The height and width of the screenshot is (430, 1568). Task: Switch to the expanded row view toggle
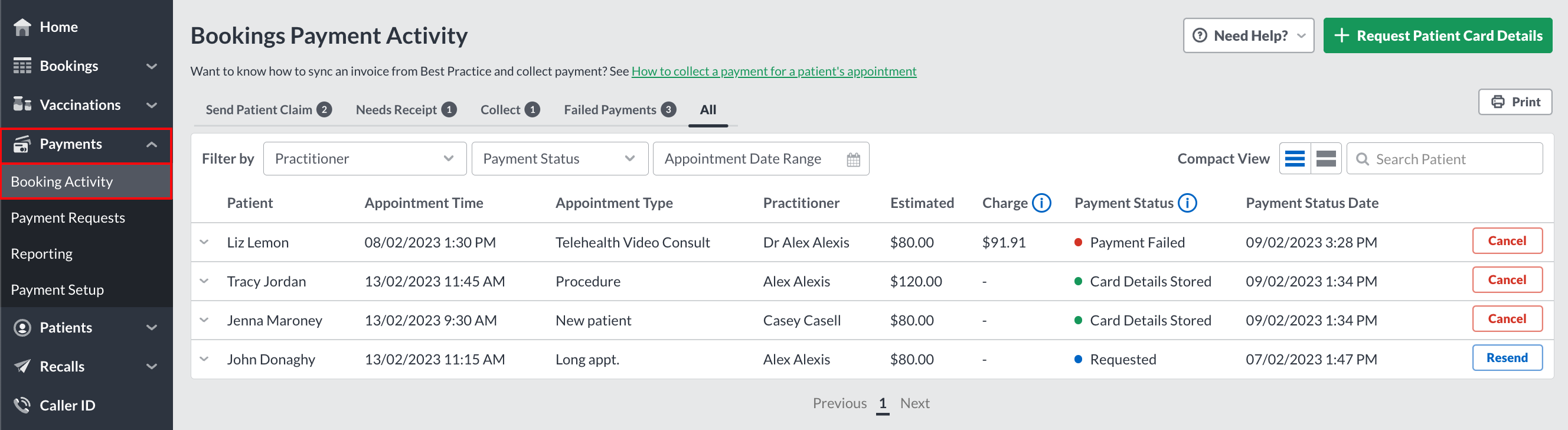click(x=1327, y=159)
